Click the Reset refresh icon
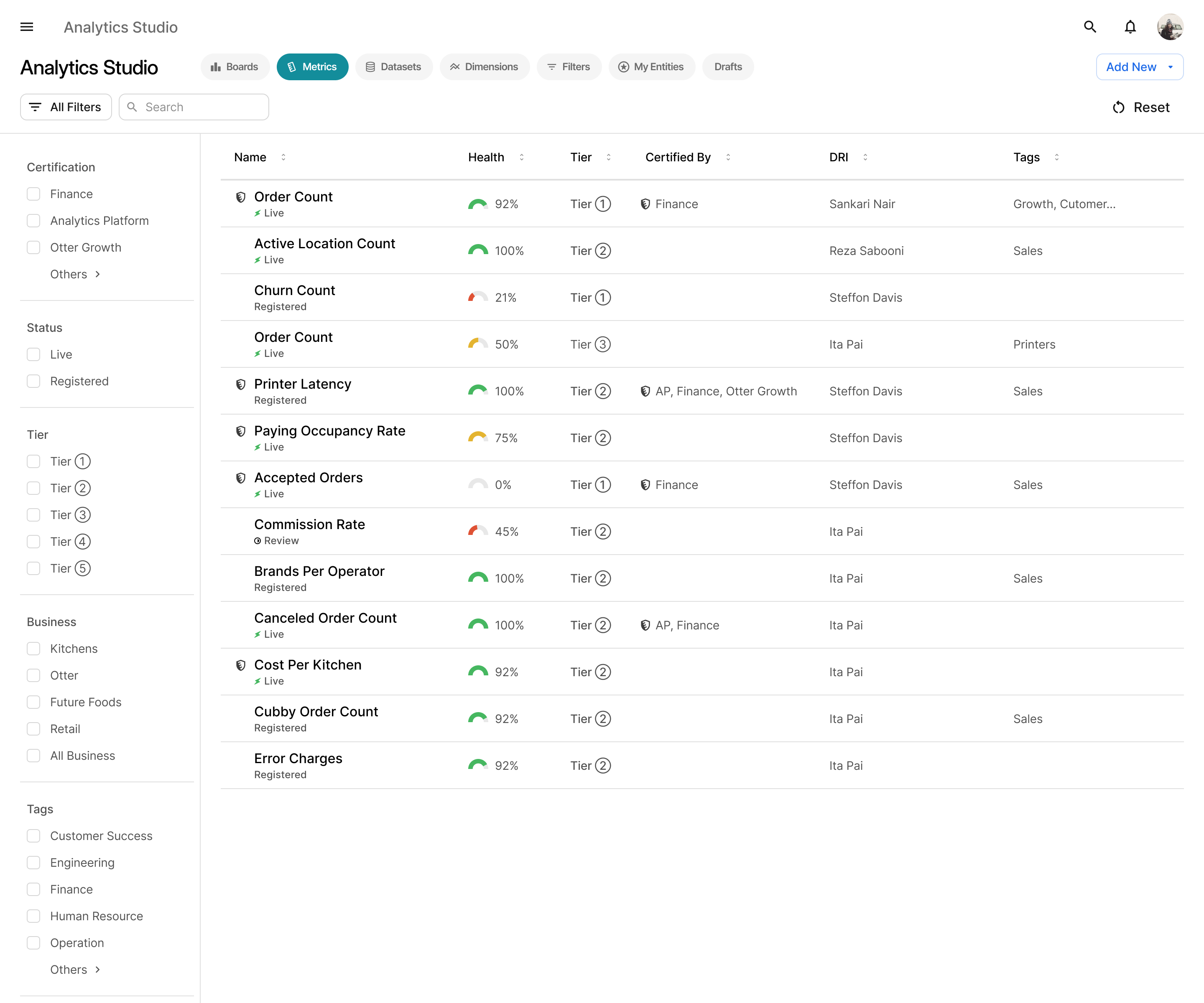1204x1003 pixels. tap(1118, 107)
